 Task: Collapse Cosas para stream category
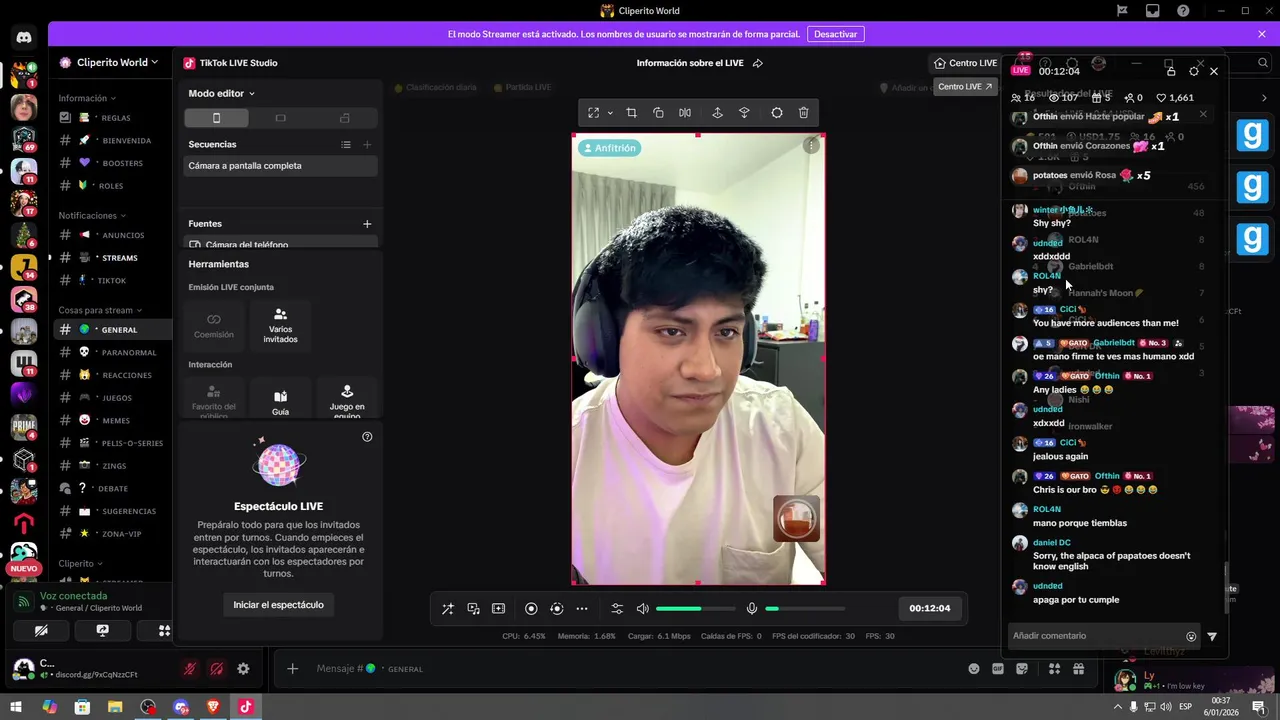click(x=100, y=310)
